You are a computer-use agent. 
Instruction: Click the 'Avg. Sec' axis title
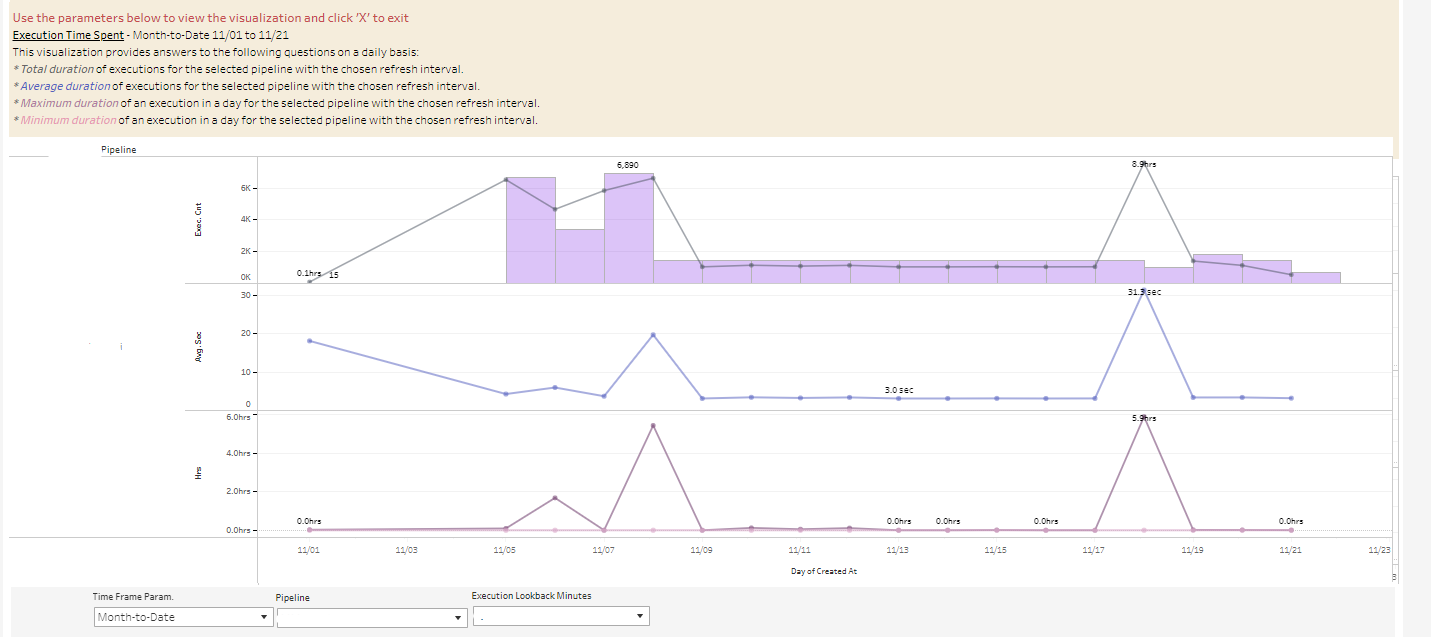pos(198,346)
